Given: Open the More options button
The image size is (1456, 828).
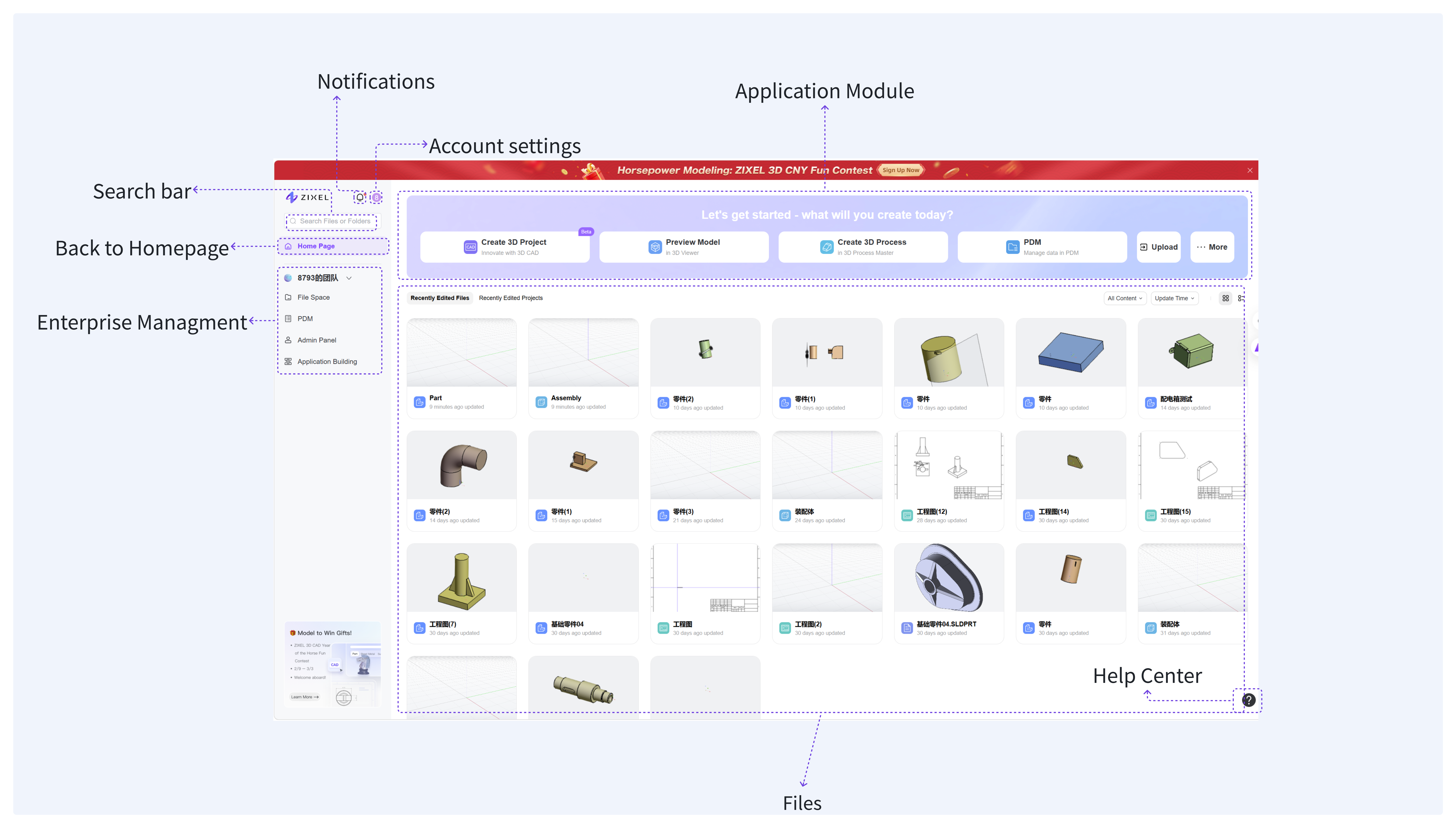Looking at the screenshot, I should pyautogui.click(x=1212, y=247).
